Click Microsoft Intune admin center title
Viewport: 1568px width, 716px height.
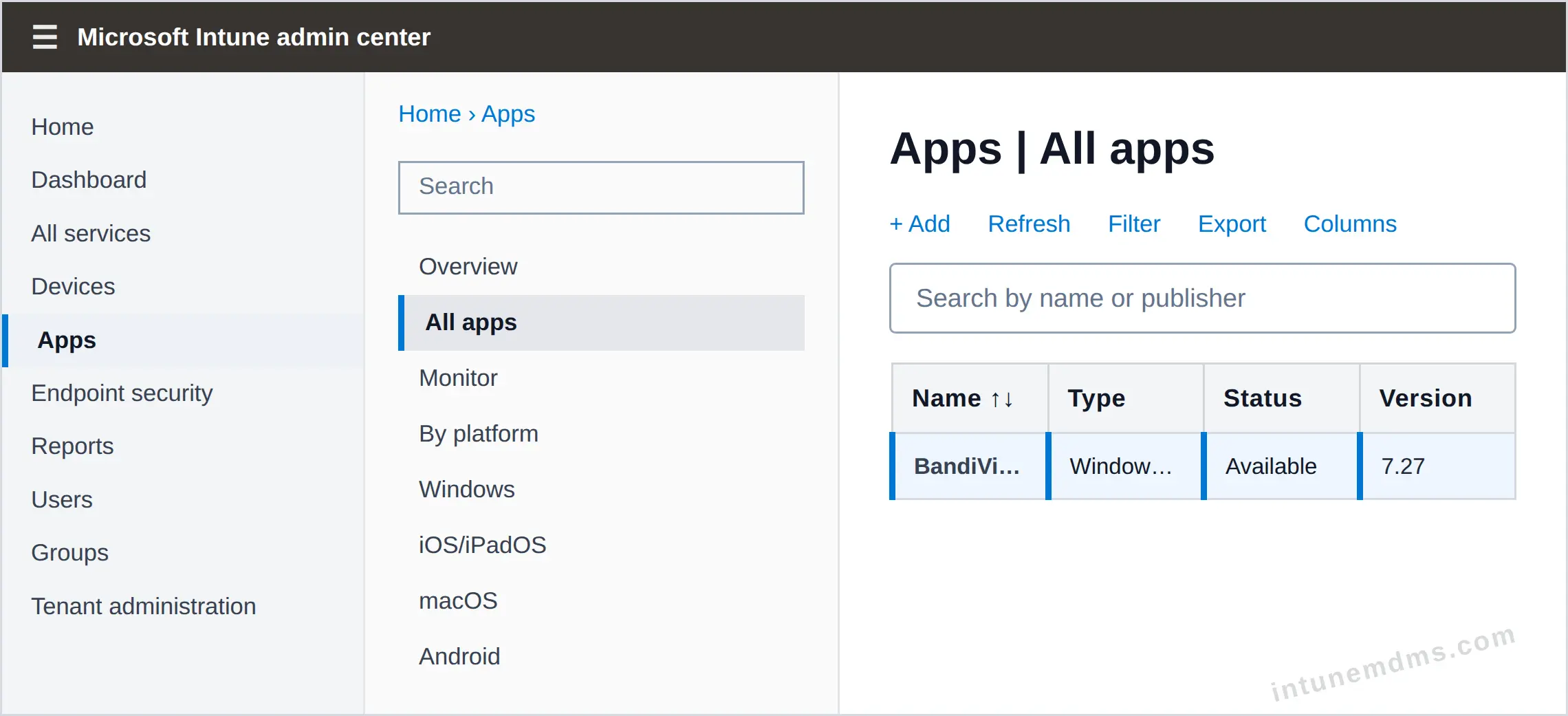(x=254, y=36)
